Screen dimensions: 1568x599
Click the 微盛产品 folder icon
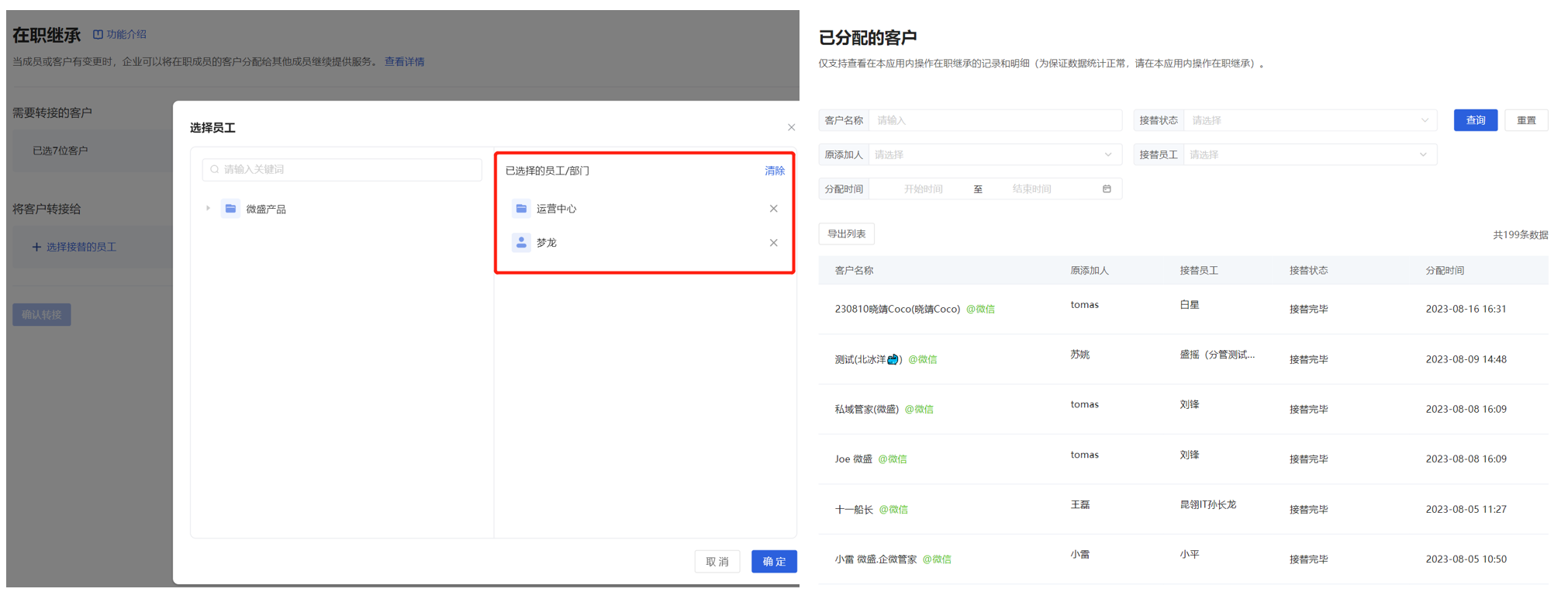pyautogui.click(x=230, y=209)
